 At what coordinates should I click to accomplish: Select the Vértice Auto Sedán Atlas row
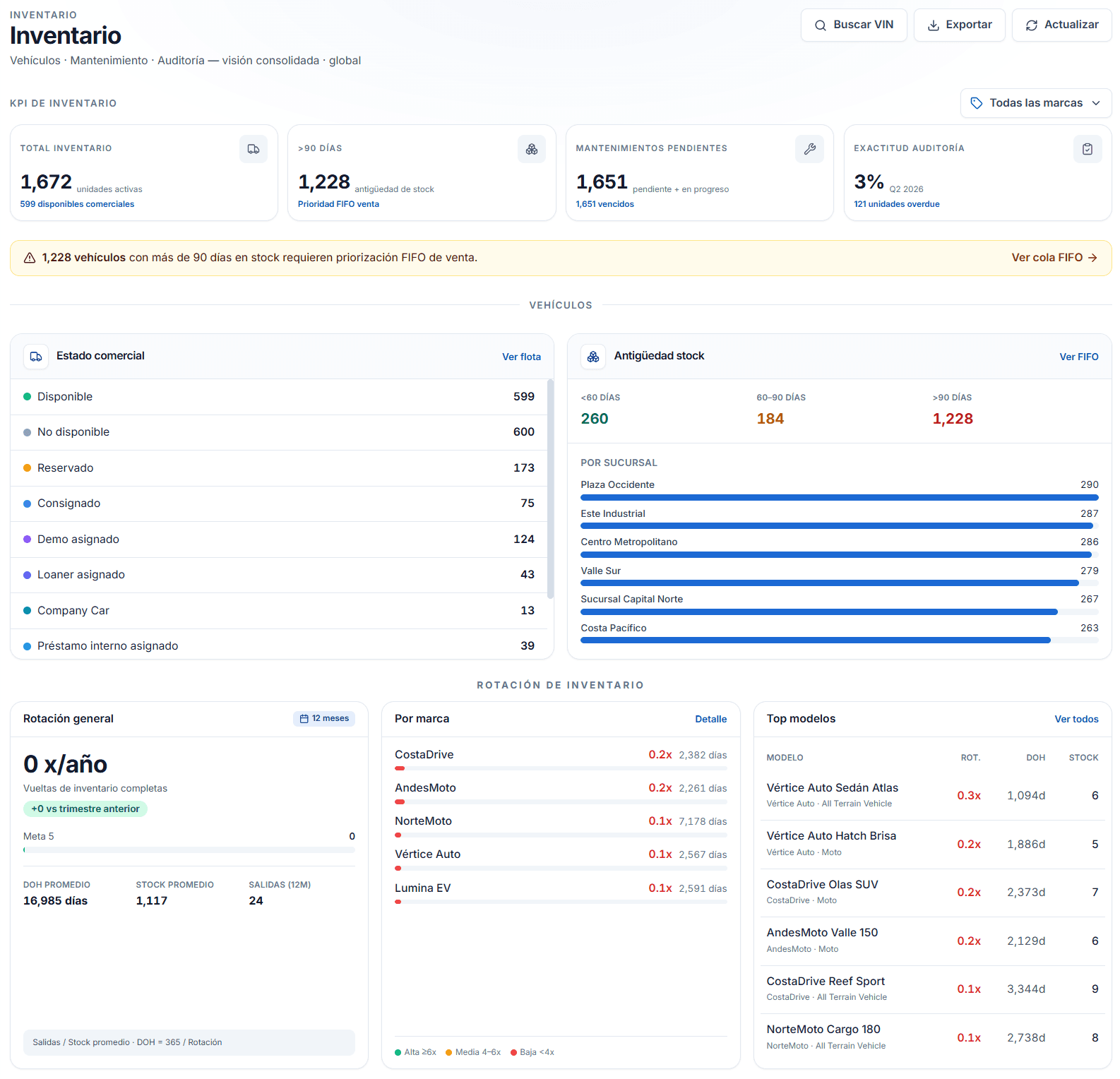pos(932,796)
